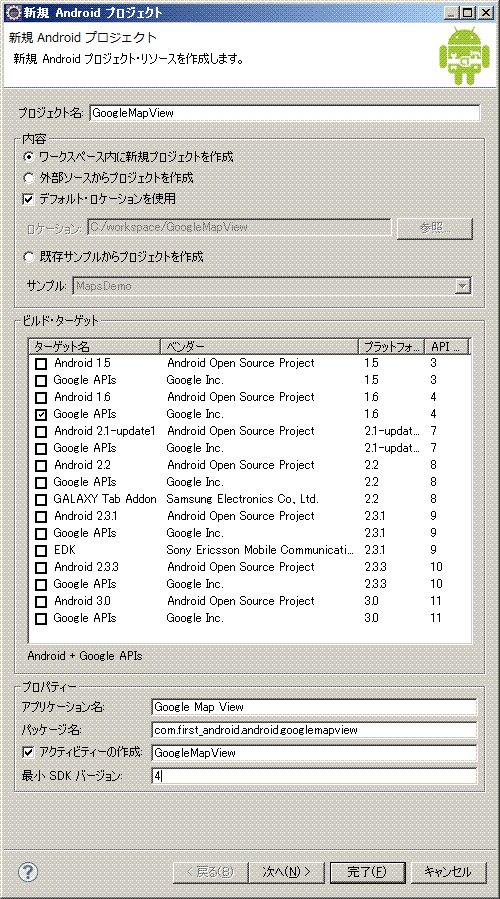Click the プロジェクト名 input field
The image size is (500, 899).
click(x=284, y=113)
